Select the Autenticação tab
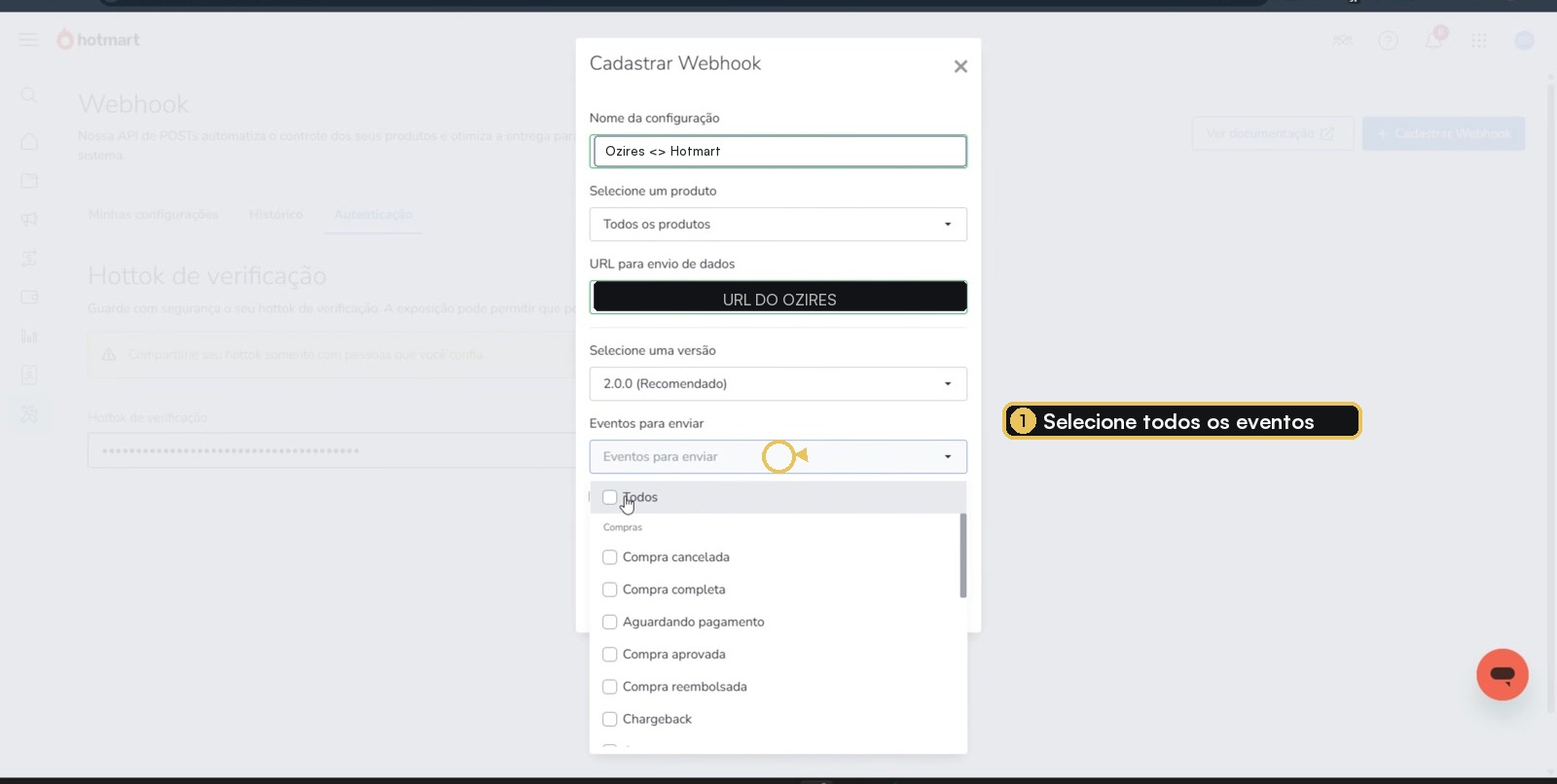 (x=373, y=214)
